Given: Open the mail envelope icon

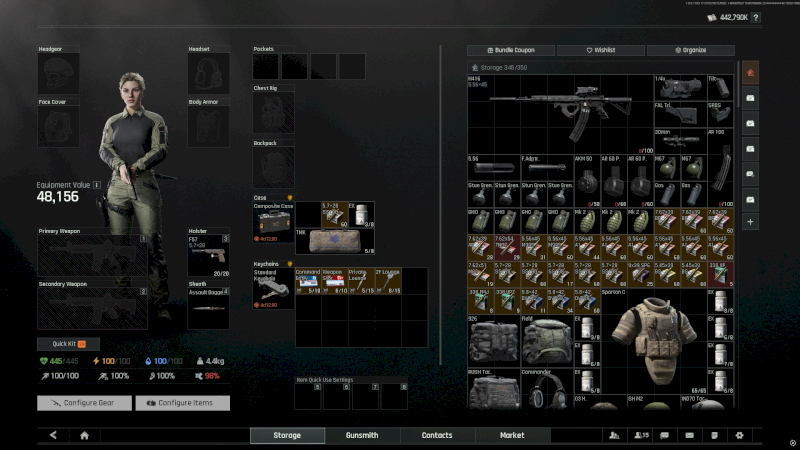Looking at the screenshot, I should [689, 435].
